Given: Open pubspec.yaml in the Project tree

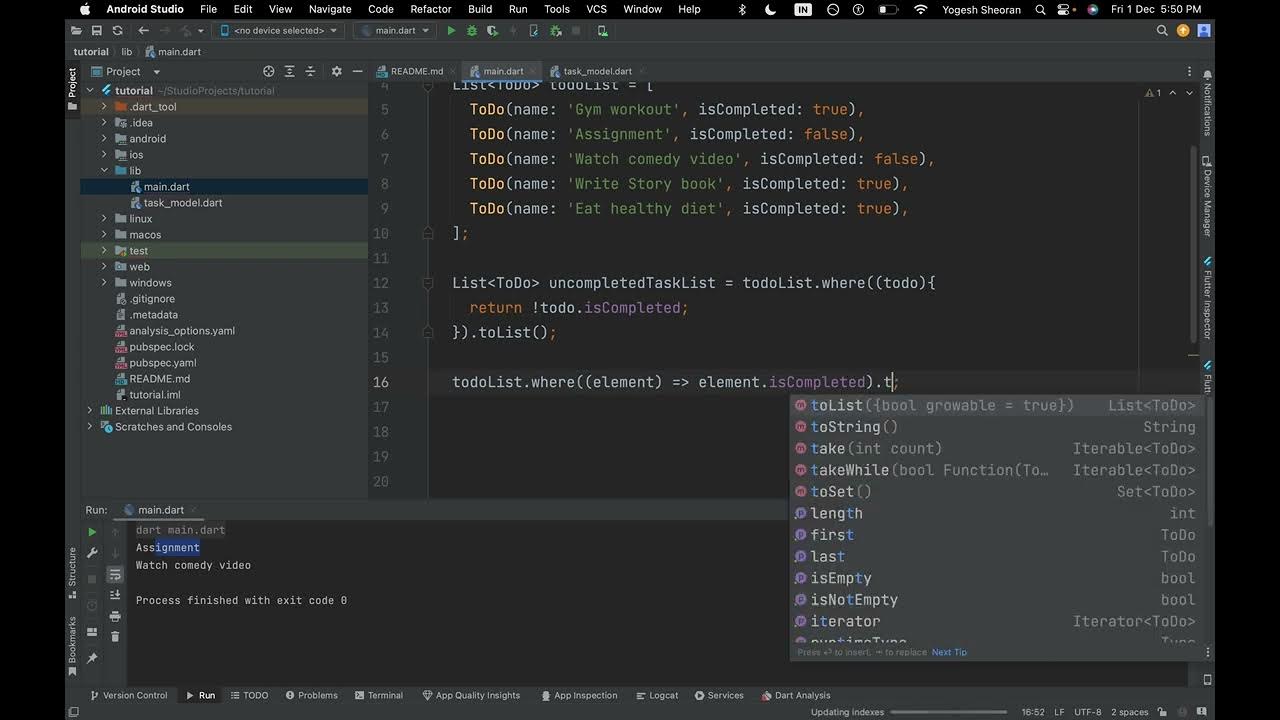Looking at the screenshot, I should coord(162,363).
